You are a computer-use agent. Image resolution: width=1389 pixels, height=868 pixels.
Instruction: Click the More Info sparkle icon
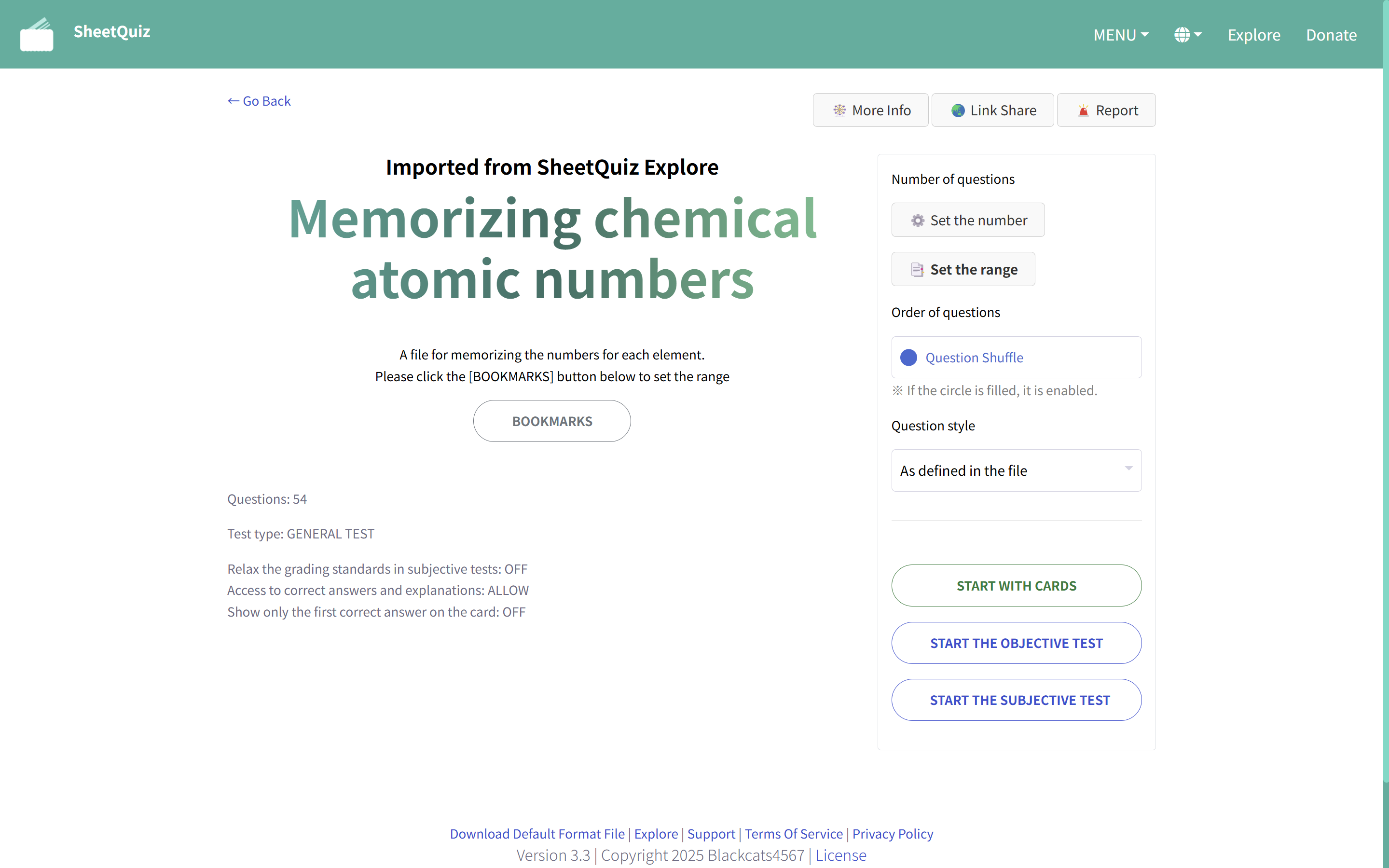click(839, 110)
